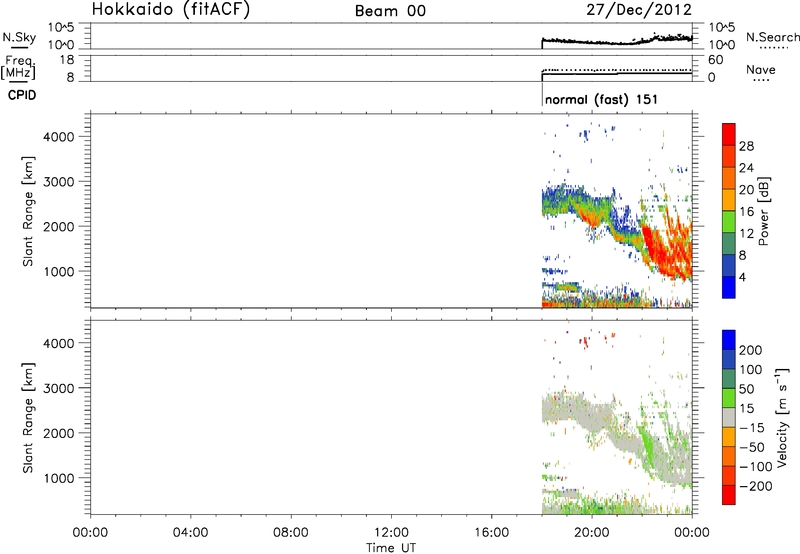Pick the gray segment of velocity colorbar
The height and width of the screenshot is (554, 800).
tap(729, 417)
